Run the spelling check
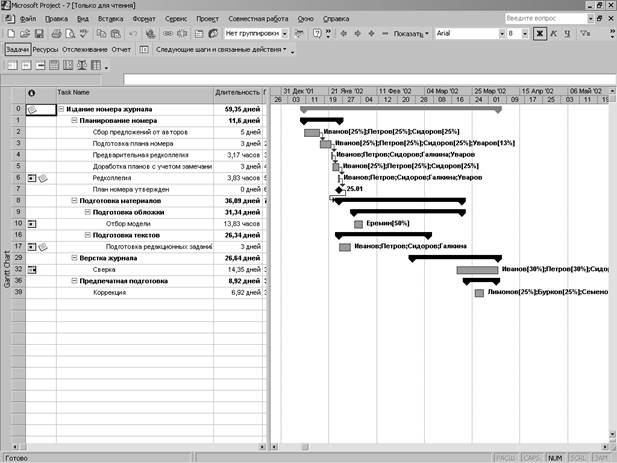 click(x=83, y=34)
